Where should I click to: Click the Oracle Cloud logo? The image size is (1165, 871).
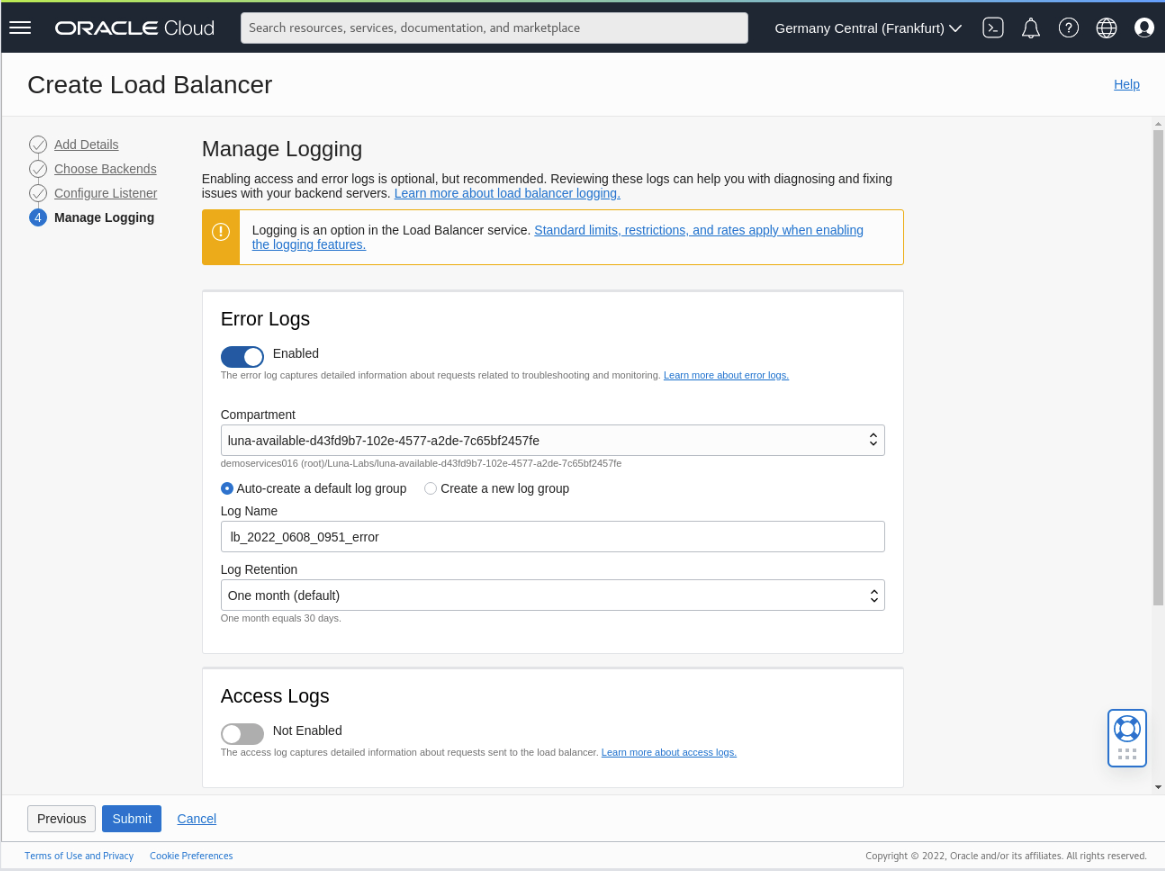134,27
